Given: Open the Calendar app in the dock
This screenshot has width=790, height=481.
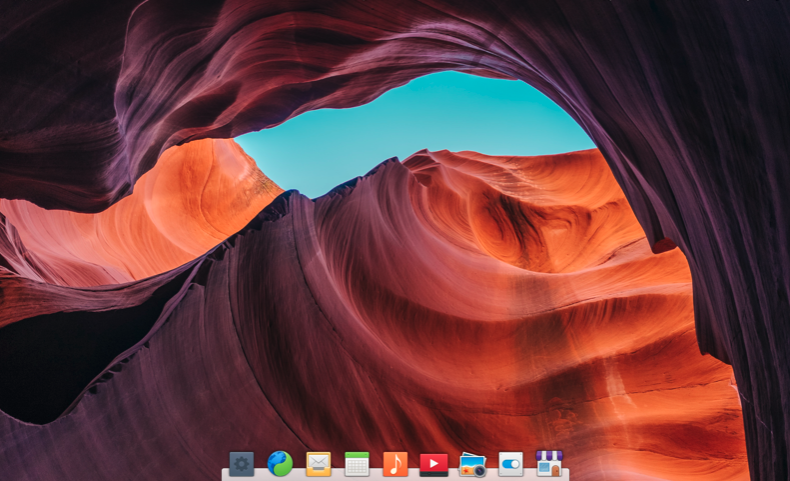Looking at the screenshot, I should [x=357, y=464].
